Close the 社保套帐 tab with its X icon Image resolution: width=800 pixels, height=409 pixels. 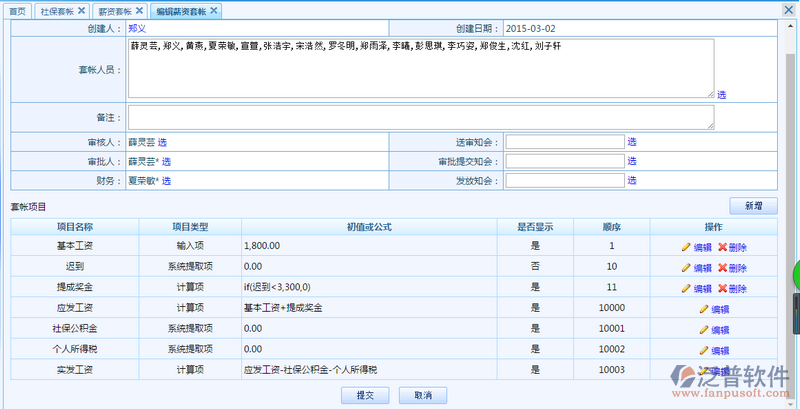pyautogui.click(x=82, y=11)
